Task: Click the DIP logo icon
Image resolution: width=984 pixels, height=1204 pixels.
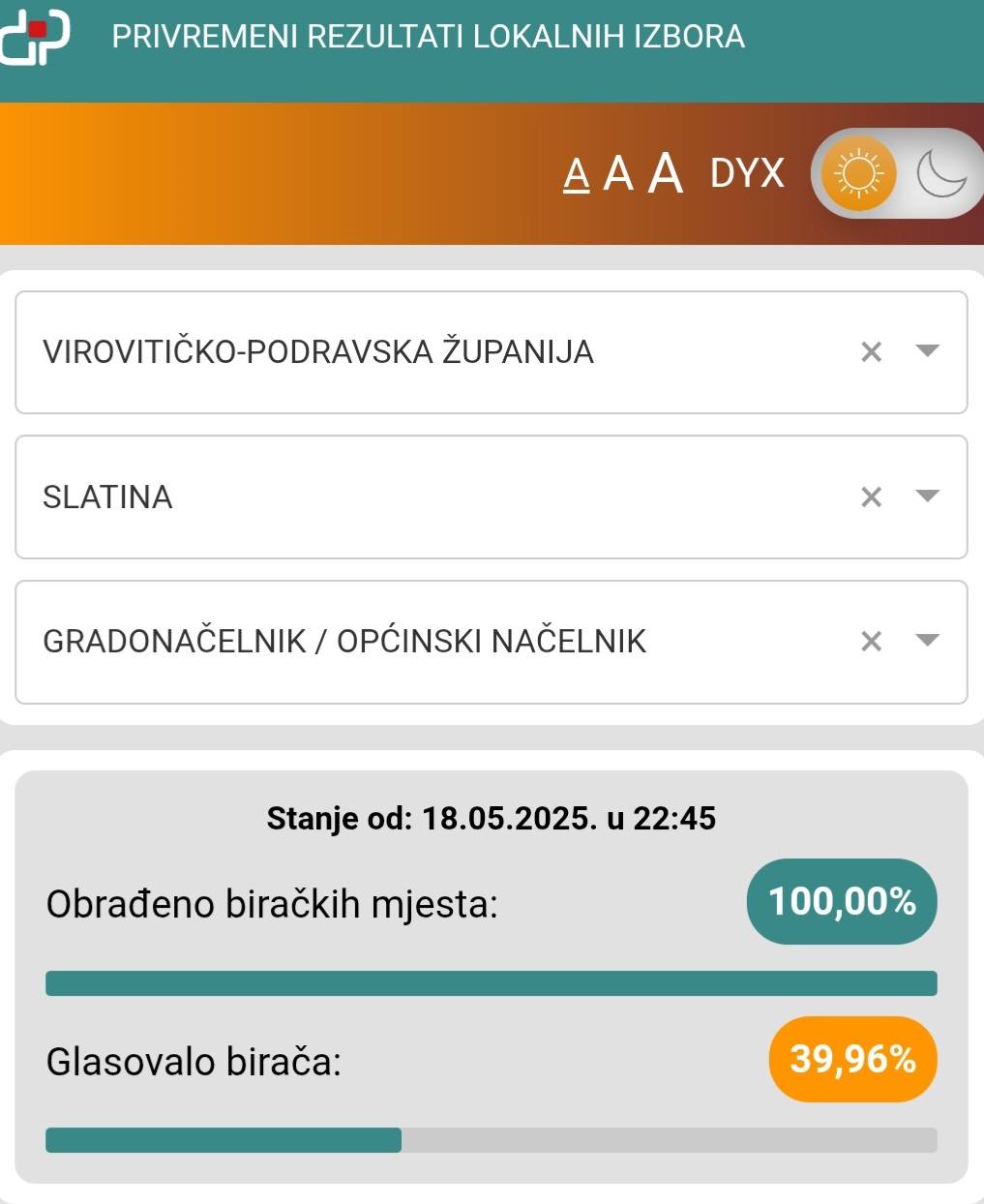Action: pyautogui.click(x=35, y=35)
